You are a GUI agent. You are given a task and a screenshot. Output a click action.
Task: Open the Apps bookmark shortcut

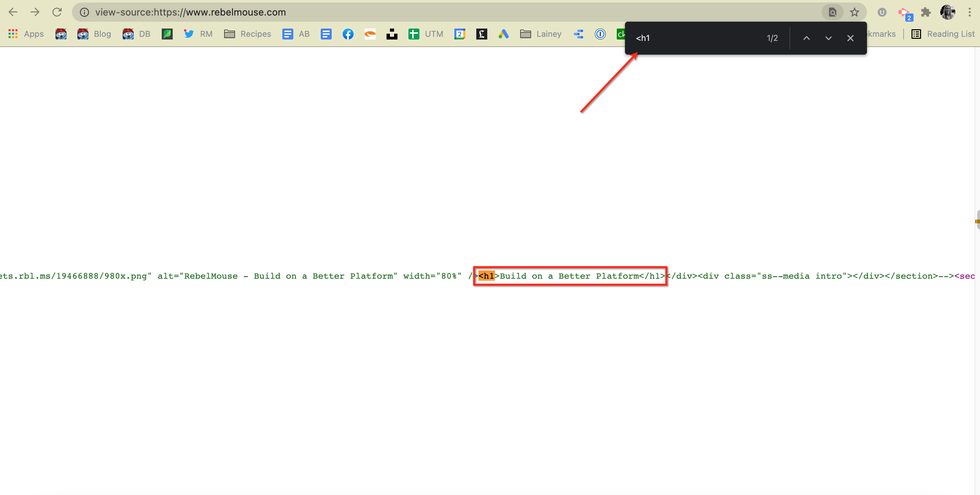click(x=26, y=34)
